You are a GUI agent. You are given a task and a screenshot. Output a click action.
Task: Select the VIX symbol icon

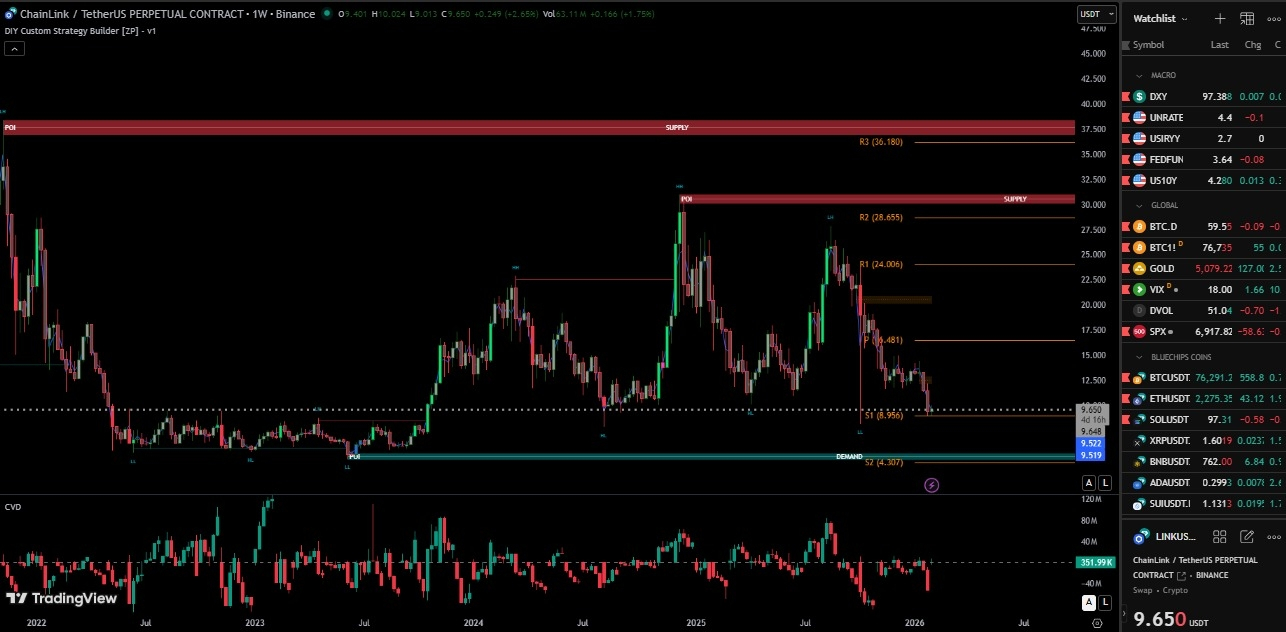click(x=1139, y=290)
